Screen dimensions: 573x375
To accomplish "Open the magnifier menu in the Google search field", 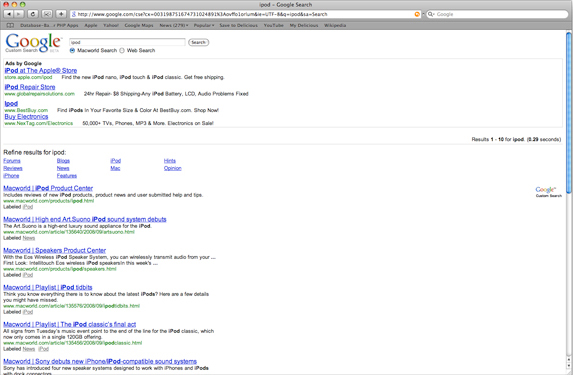I will [431, 14].
